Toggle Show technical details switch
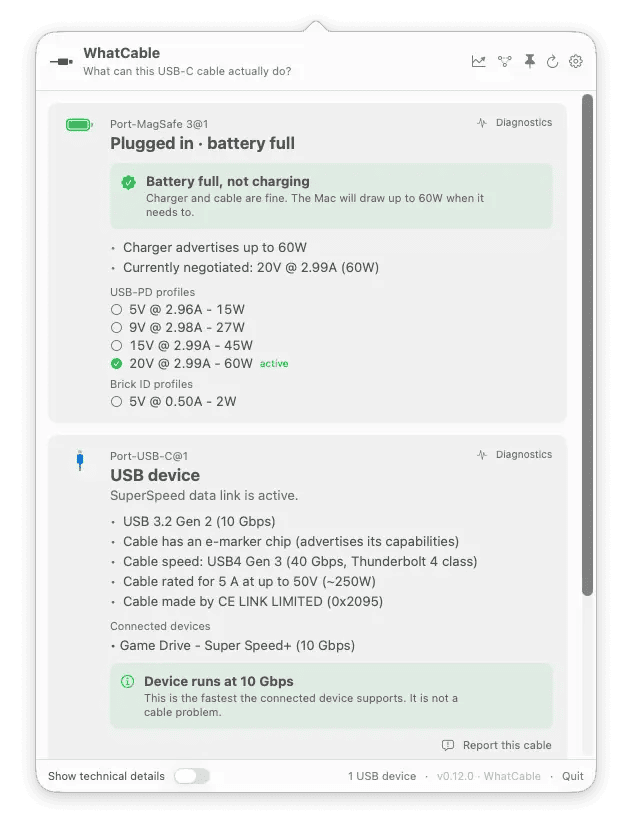 pyautogui.click(x=192, y=776)
